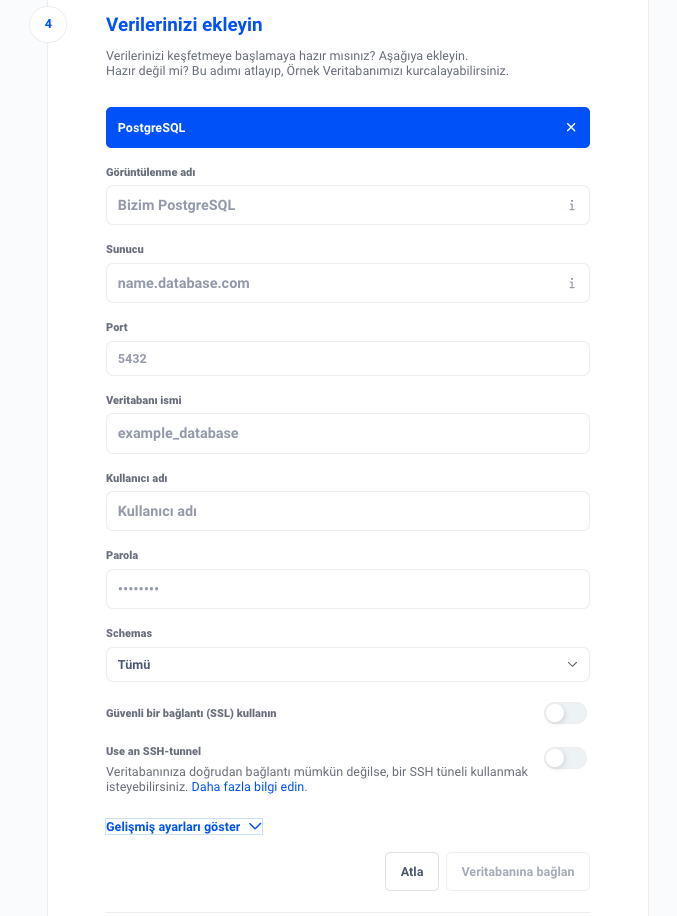Click the step 4 circle badge
This screenshot has width=677, height=916.
[x=48, y=24]
